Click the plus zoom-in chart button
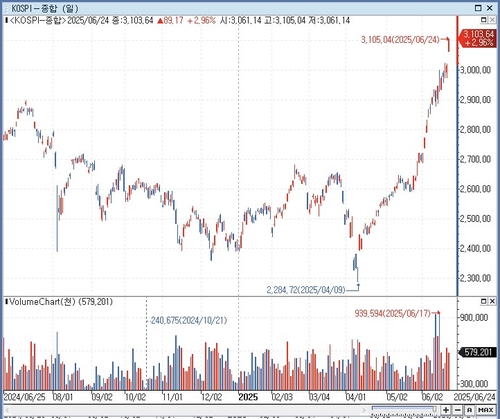The width and height of the screenshot is (500, 419). 446,410
